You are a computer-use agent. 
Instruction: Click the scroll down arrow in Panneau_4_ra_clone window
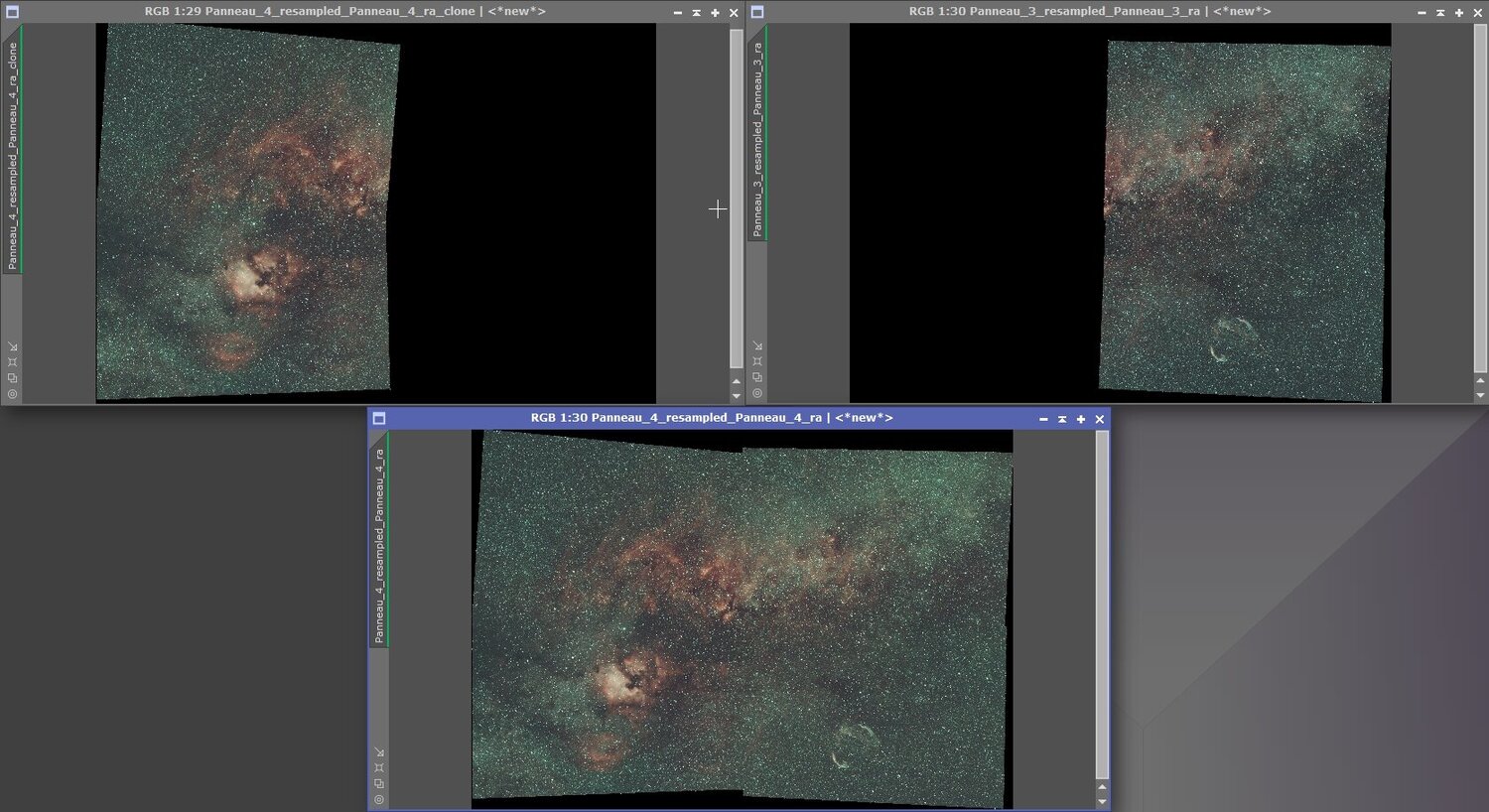tap(736, 395)
